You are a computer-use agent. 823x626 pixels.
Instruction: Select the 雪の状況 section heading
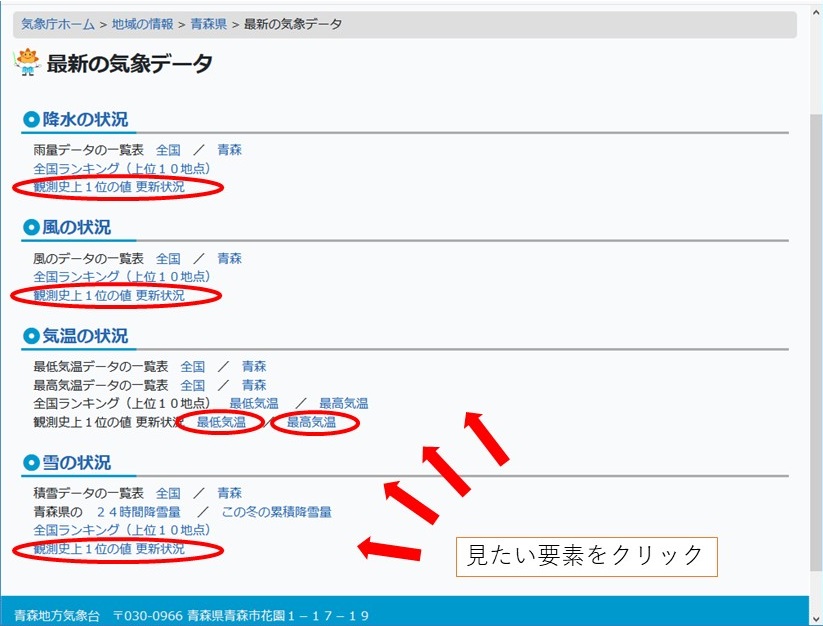tap(77, 463)
